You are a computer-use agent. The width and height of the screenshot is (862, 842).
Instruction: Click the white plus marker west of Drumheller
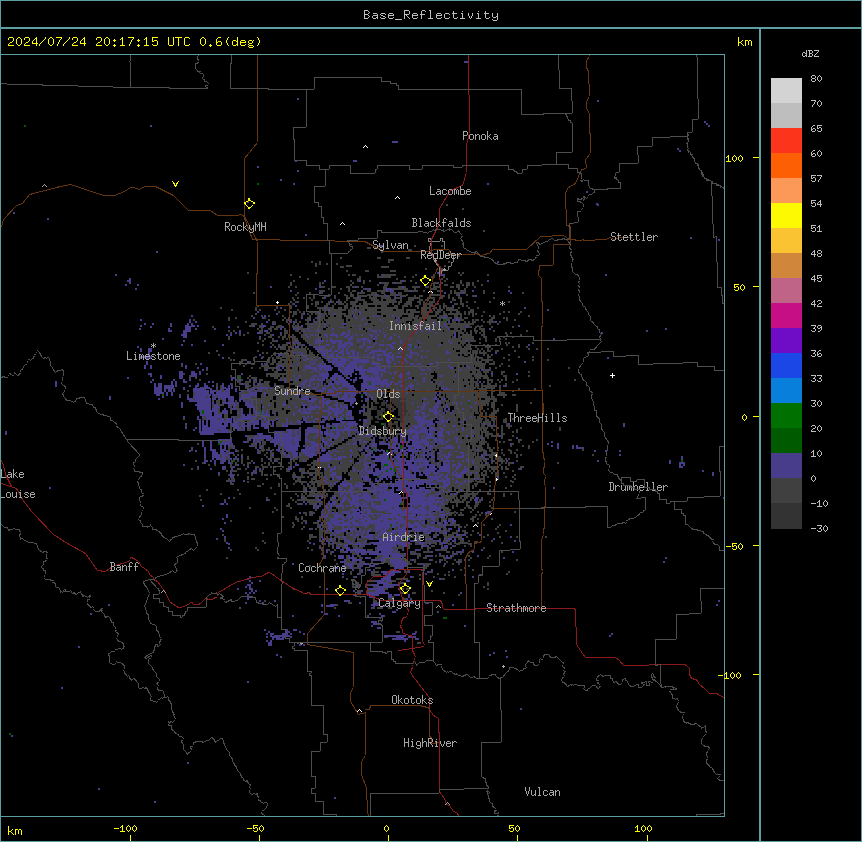click(x=612, y=375)
